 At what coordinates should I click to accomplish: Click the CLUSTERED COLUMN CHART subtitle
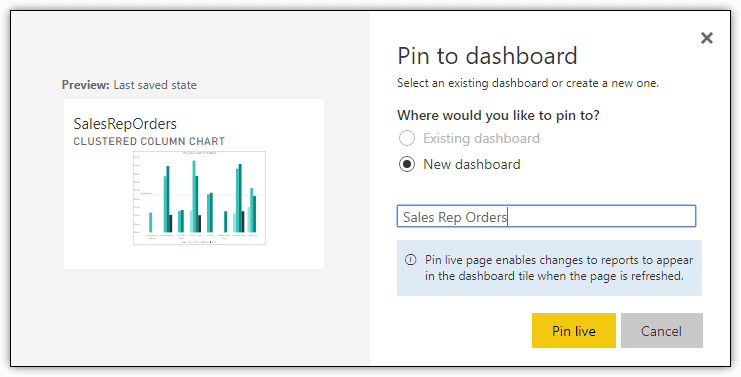pos(149,141)
